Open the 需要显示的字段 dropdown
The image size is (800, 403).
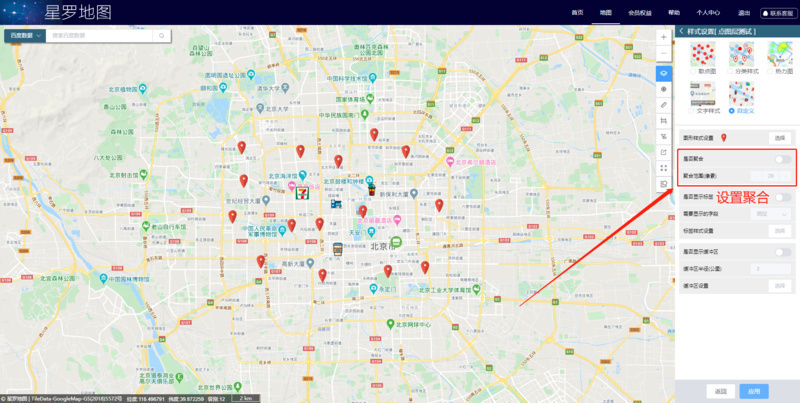pyautogui.click(x=770, y=214)
